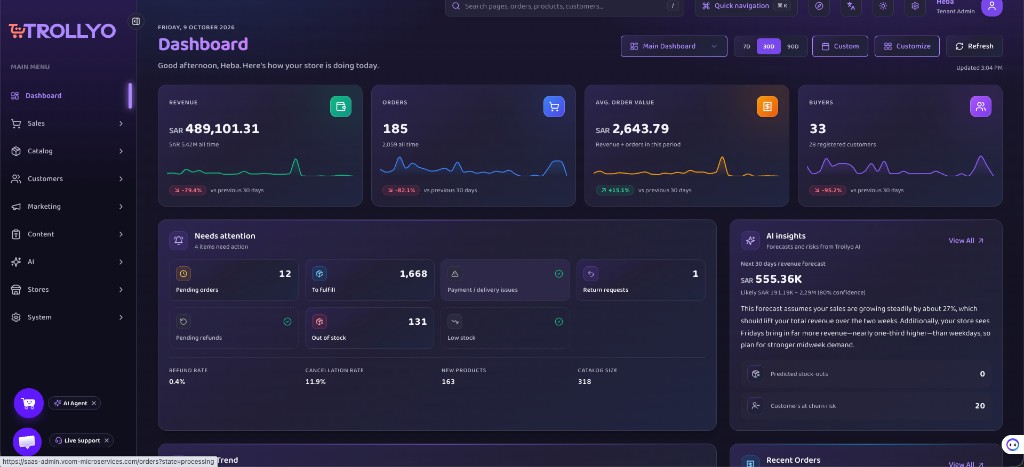Viewport: 1024px width, 467px height.
Task: Open the Main Dashboard dropdown
Action: [674, 46]
